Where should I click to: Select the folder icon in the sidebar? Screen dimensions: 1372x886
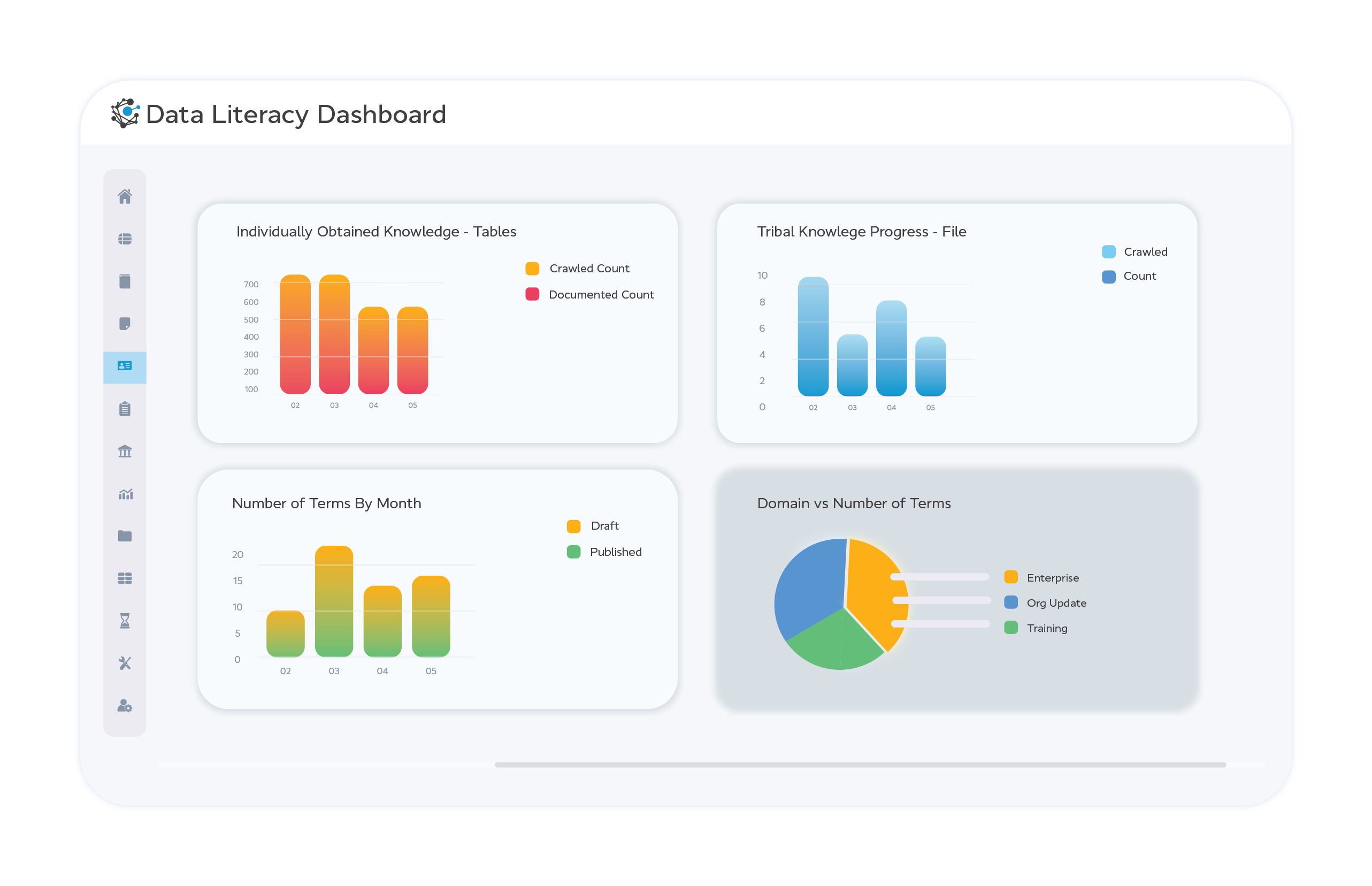point(125,536)
